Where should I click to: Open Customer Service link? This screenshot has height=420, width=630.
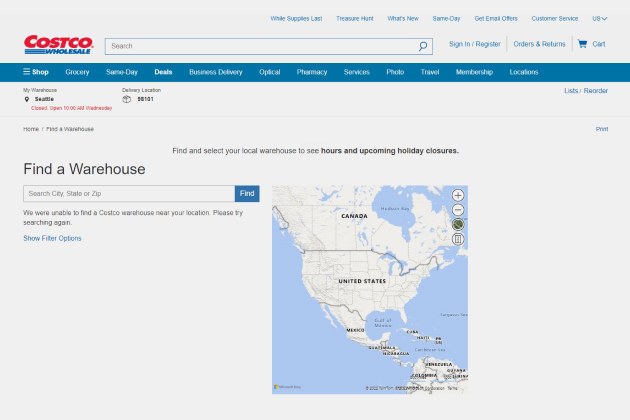coord(555,18)
